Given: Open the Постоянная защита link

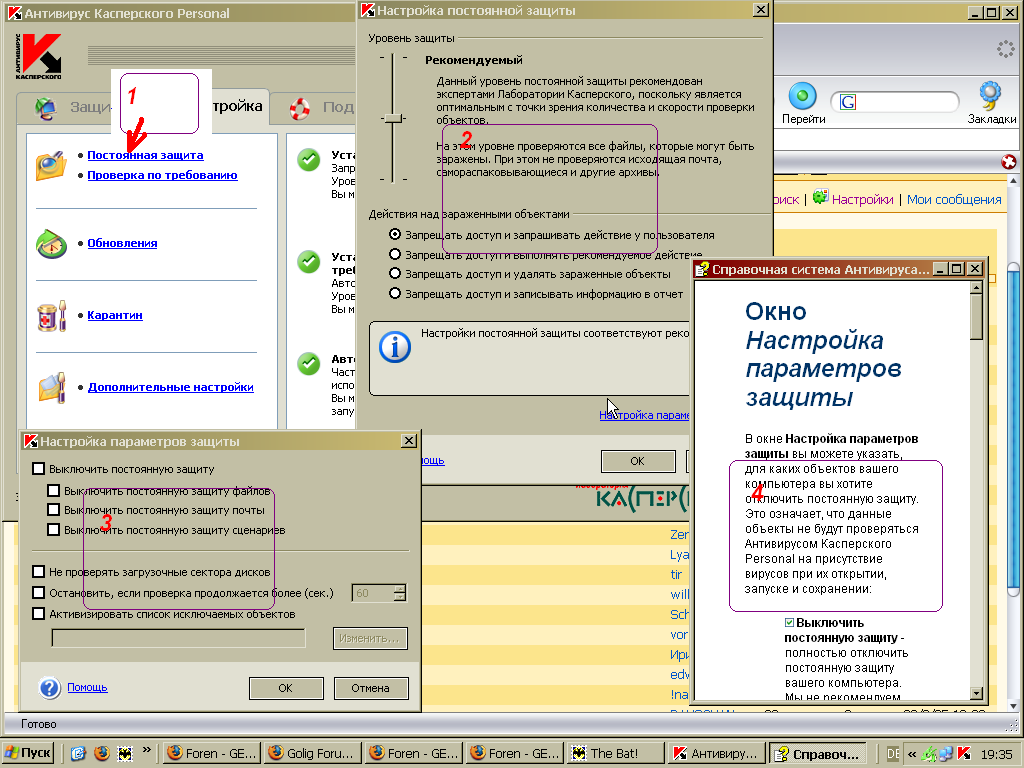Looking at the screenshot, I should tap(145, 155).
